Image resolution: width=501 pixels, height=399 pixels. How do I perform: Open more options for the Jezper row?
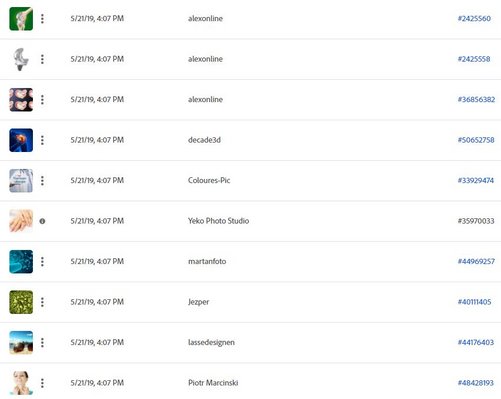[x=42, y=302]
